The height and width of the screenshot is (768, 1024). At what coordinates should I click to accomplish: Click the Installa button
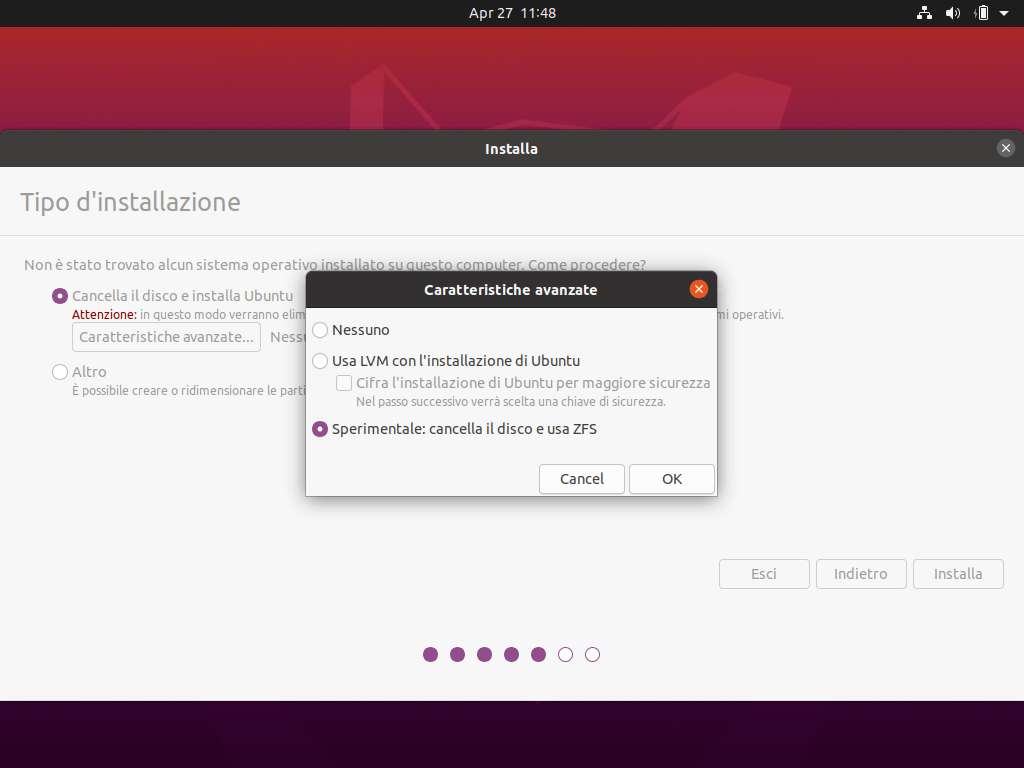pyautogui.click(x=958, y=574)
